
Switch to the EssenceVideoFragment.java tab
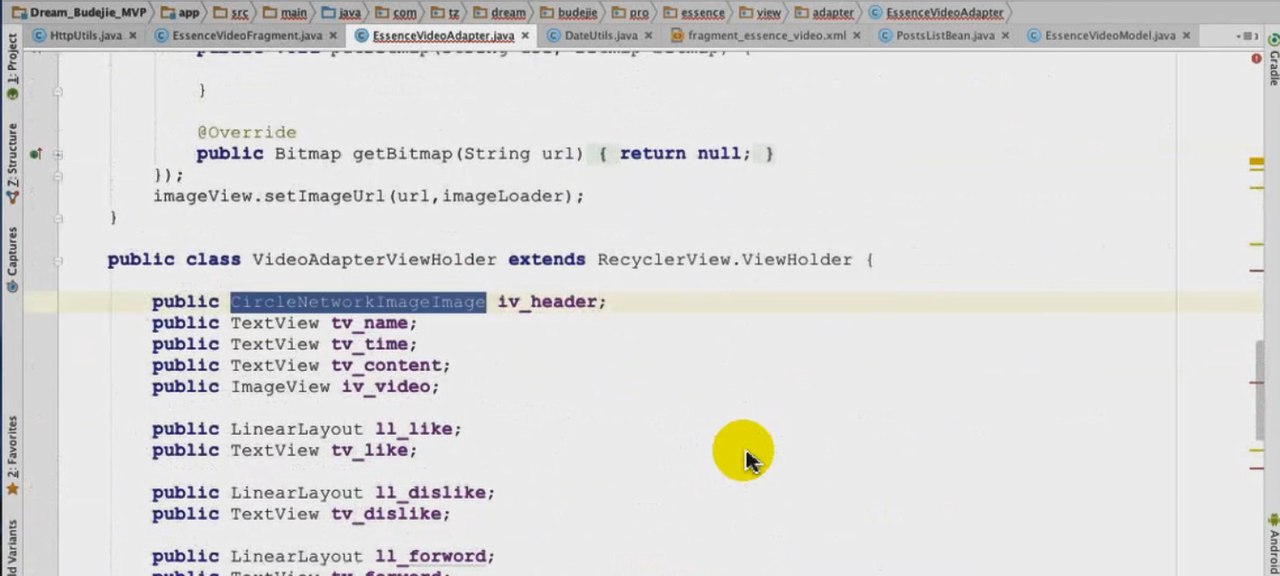point(247,35)
